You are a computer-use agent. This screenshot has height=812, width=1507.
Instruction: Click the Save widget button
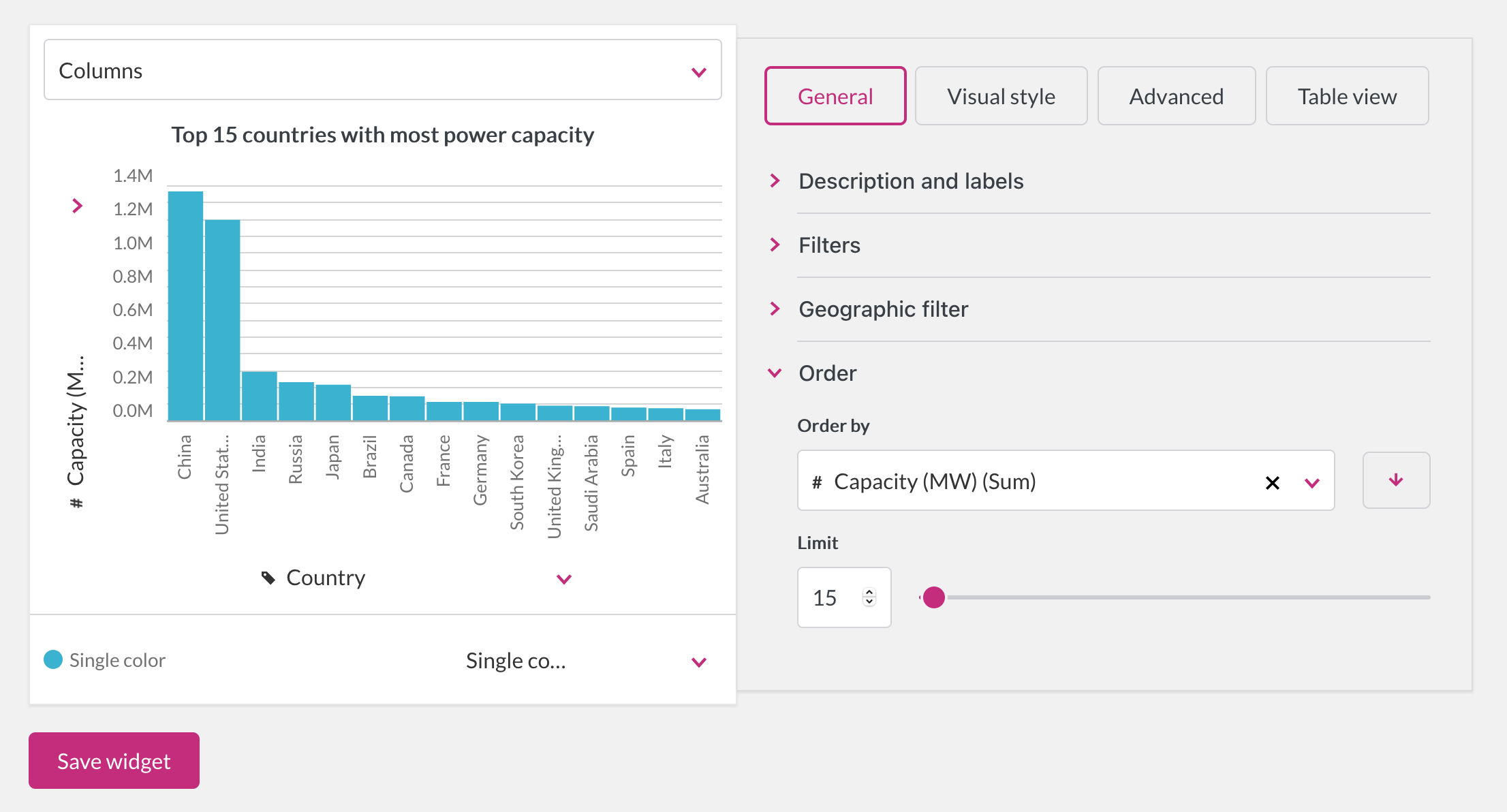tap(114, 761)
